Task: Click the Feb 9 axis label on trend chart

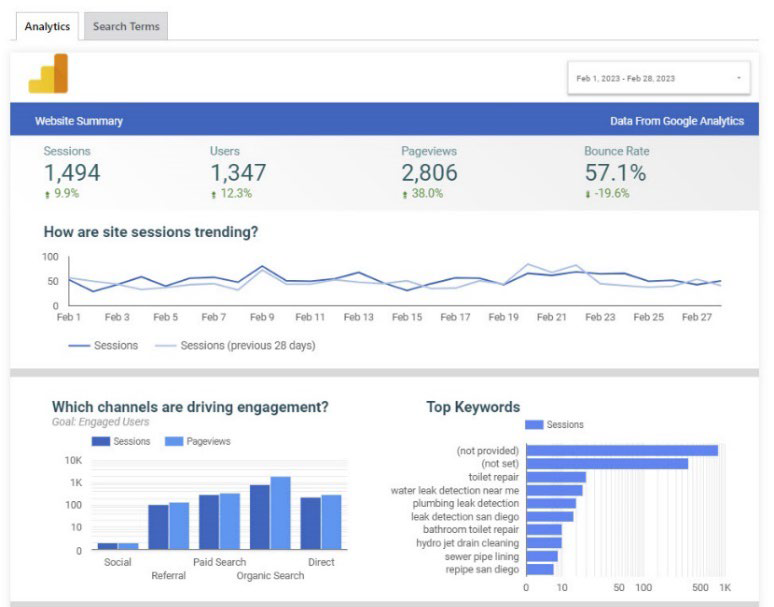Action: 262,317
